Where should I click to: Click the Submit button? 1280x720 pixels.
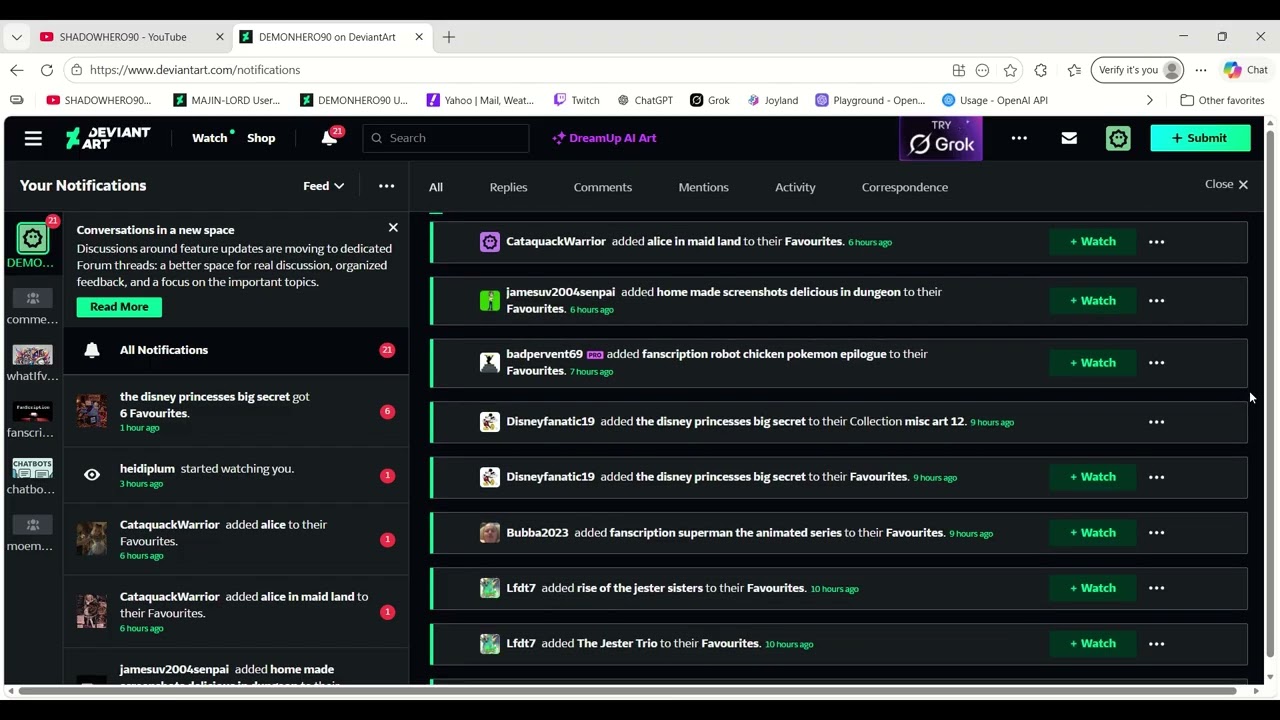click(1200, 138)
